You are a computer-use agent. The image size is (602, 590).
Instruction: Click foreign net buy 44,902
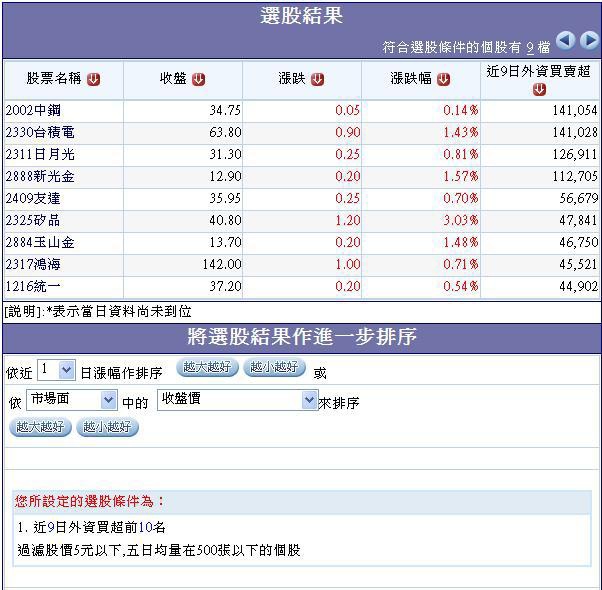point(579,286)
